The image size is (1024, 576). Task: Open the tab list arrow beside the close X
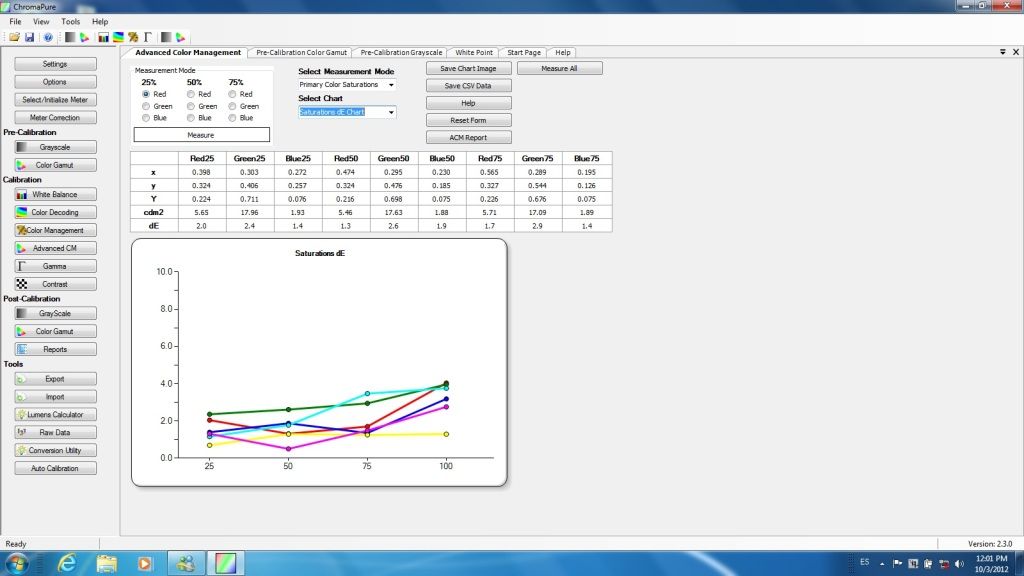[x=1002, y=52]
